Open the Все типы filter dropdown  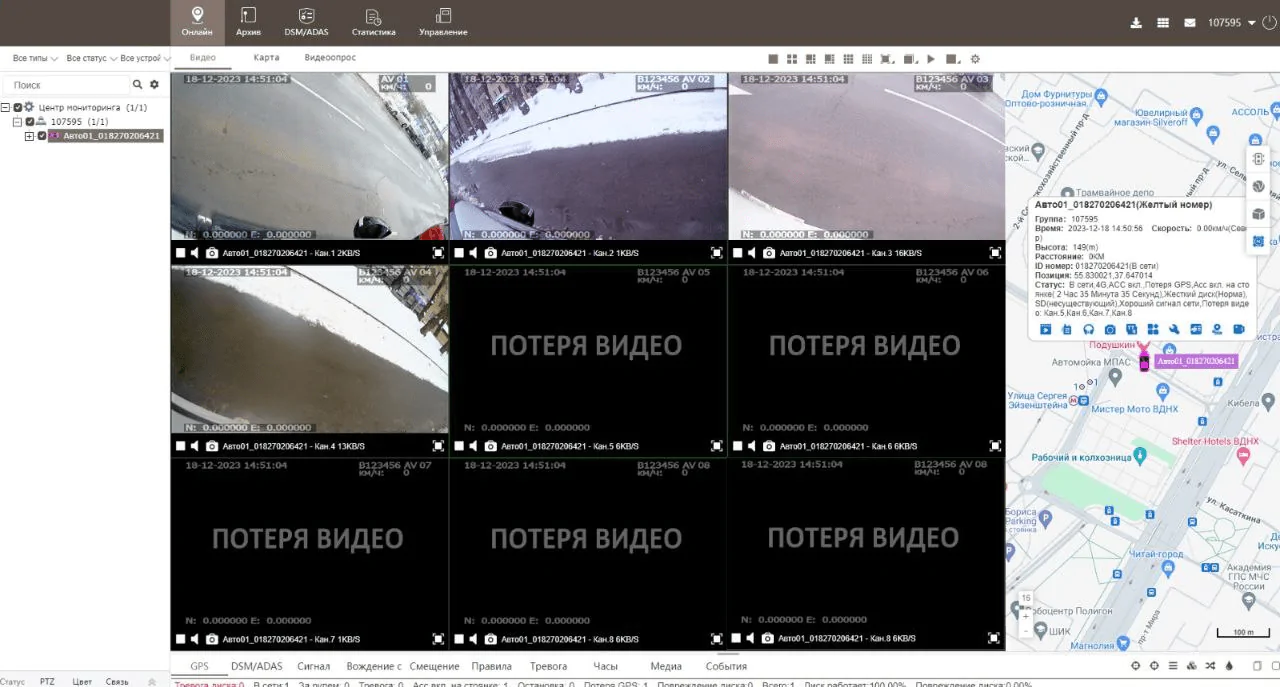(x=33, y=59)
